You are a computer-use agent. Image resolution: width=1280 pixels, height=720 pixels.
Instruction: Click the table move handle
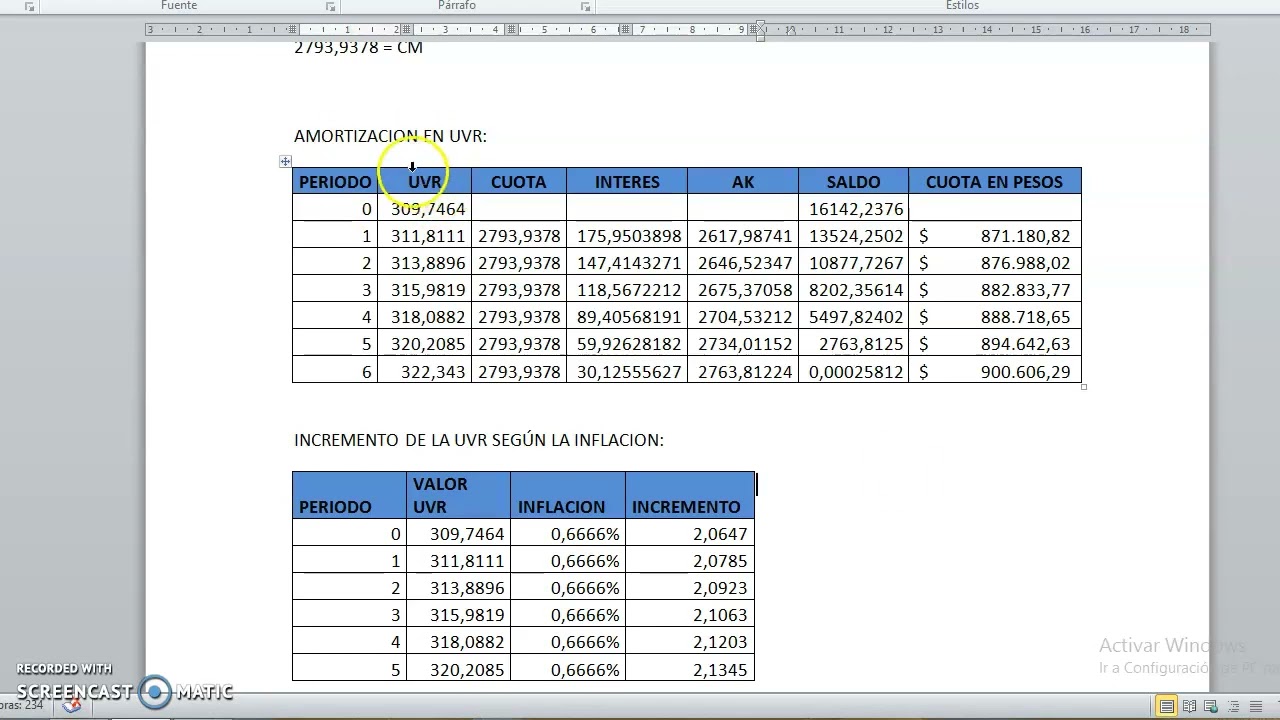(285, 161)
